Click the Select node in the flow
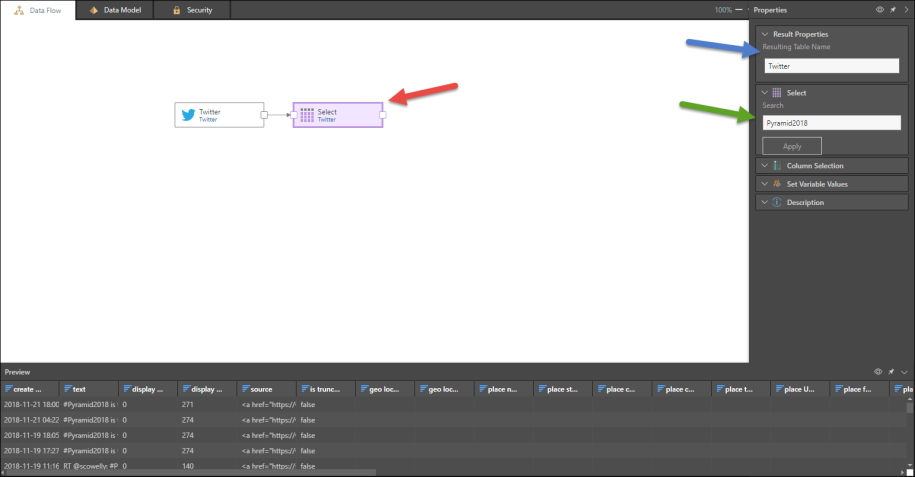 (337, 115)
